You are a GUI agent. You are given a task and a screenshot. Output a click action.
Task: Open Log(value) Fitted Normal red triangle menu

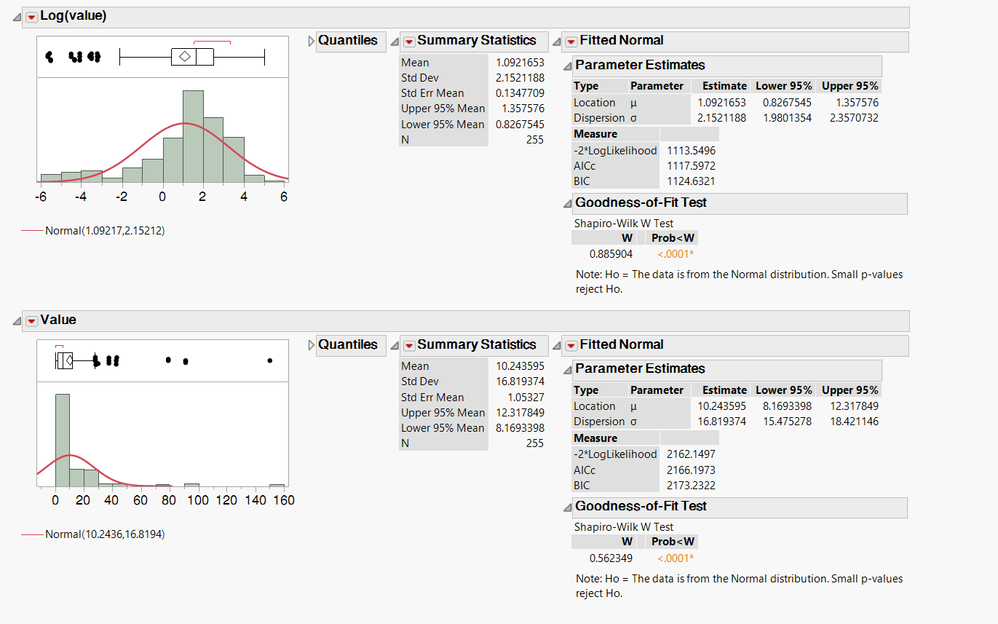point(571,41)
